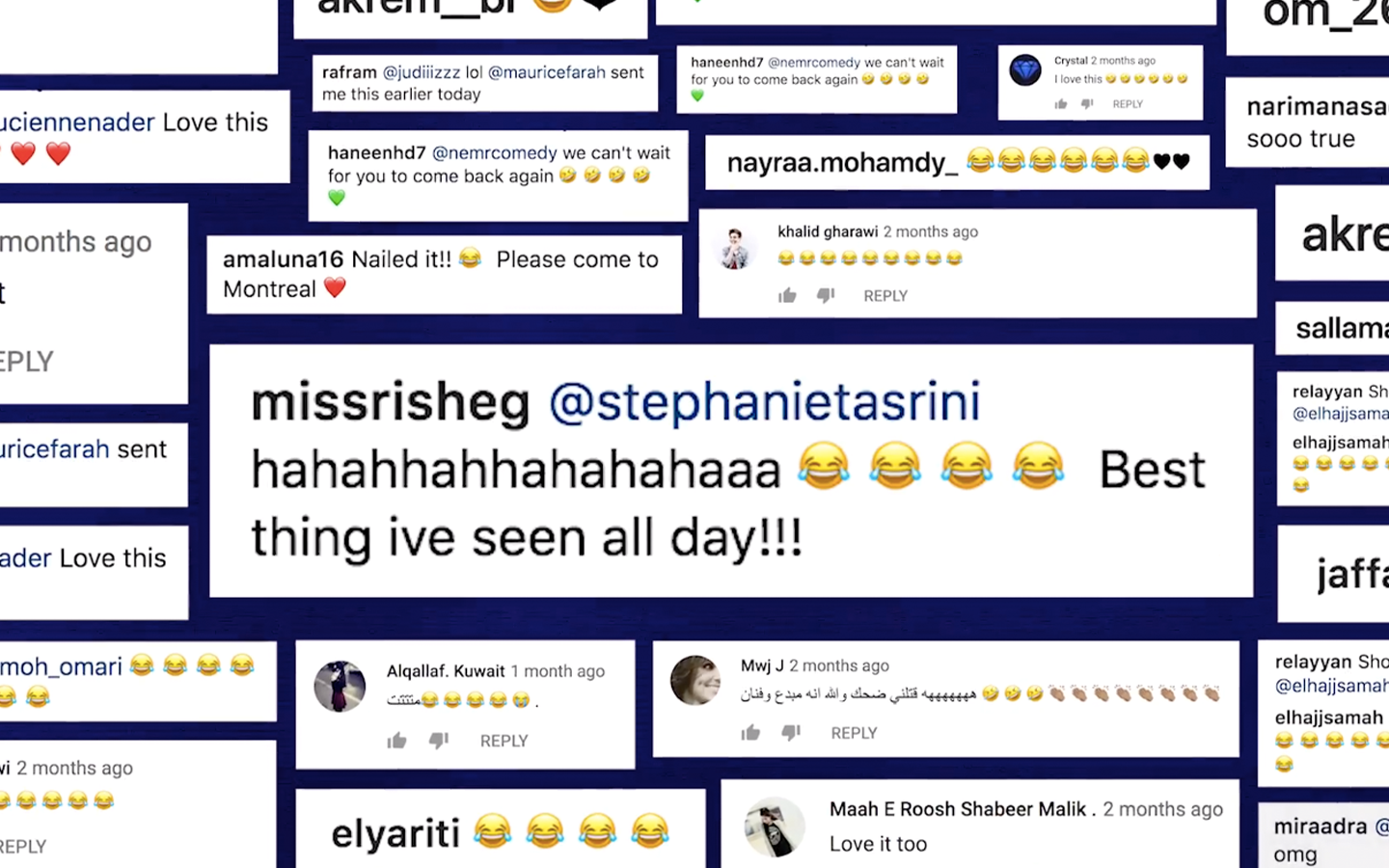
Task: Open the @judiiizzz mention link
Action: pyautogui.click(x=422, y=72)
